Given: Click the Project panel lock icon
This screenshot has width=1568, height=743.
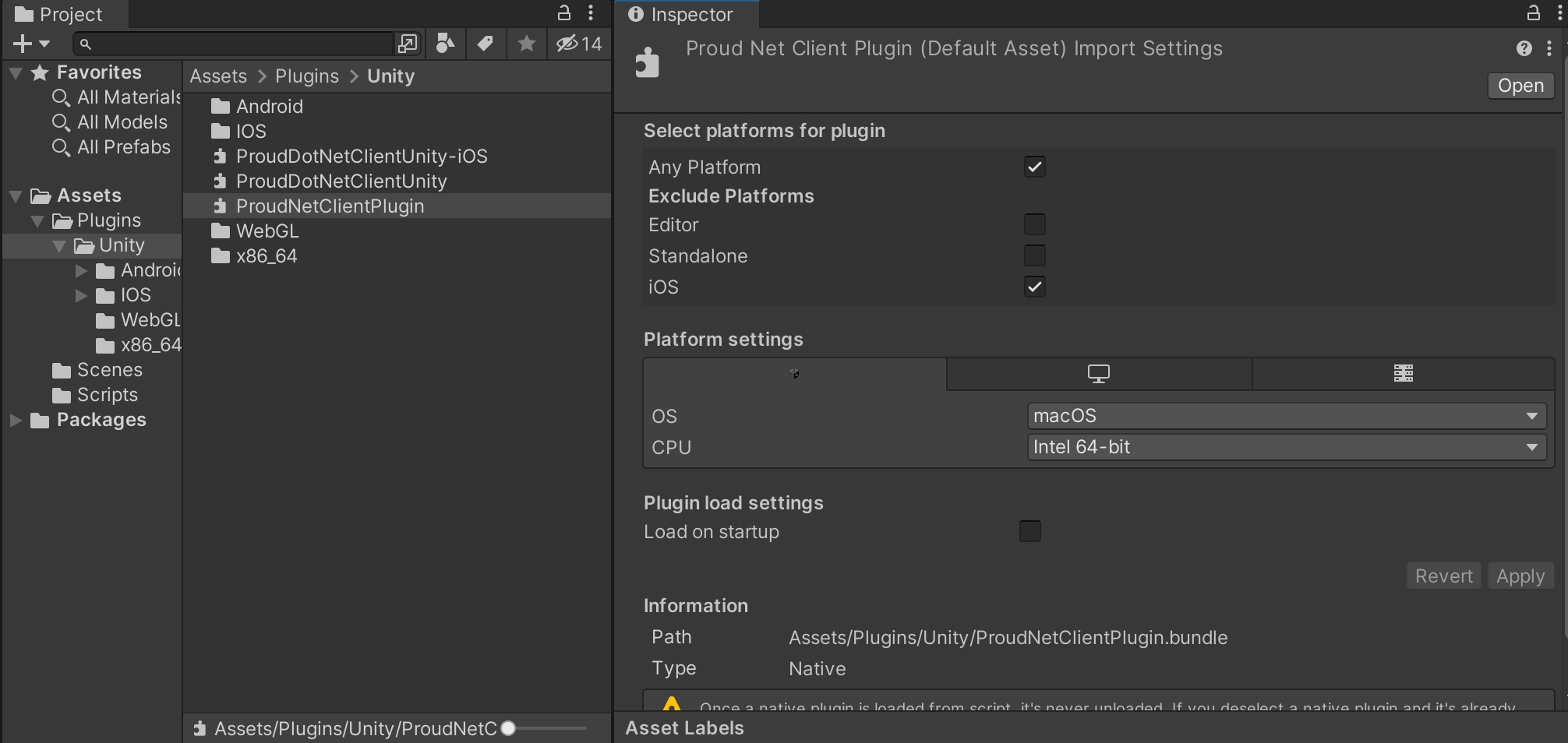Looking at the screenshot, I should click(563, 13).
